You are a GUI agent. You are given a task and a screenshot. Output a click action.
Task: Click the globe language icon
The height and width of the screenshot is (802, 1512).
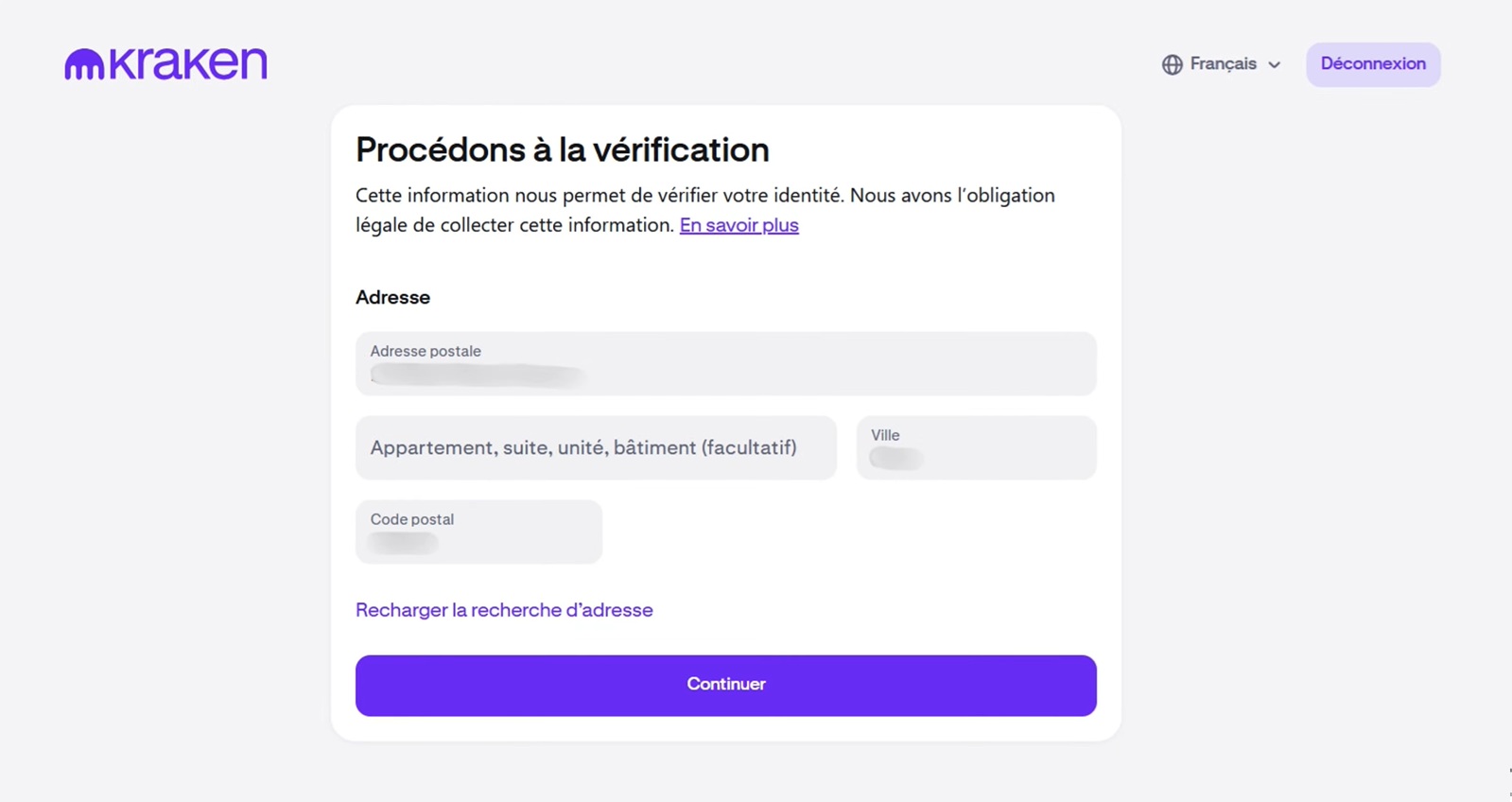coord(1173,64)
